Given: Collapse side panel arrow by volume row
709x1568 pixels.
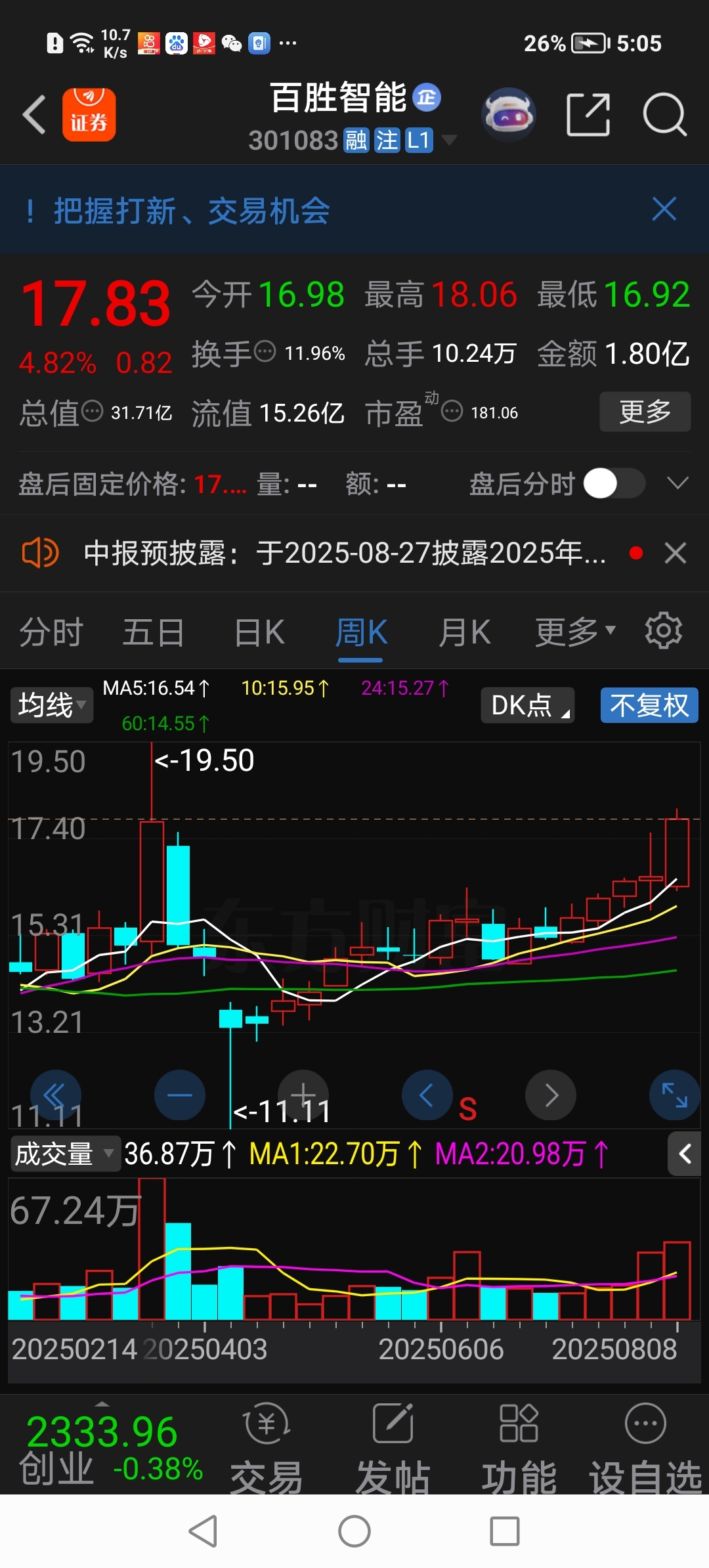Looking at the screenshot, I should (685, 1154).
